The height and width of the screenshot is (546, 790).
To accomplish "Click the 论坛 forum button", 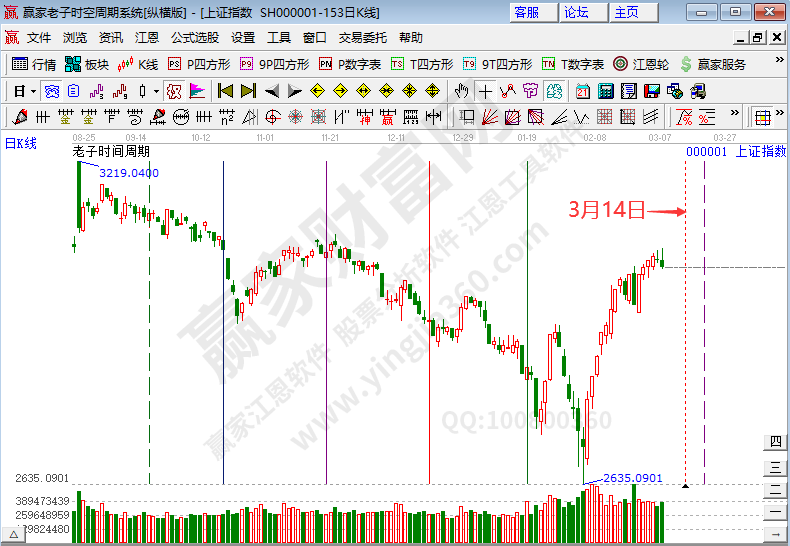I will point(576,12).
